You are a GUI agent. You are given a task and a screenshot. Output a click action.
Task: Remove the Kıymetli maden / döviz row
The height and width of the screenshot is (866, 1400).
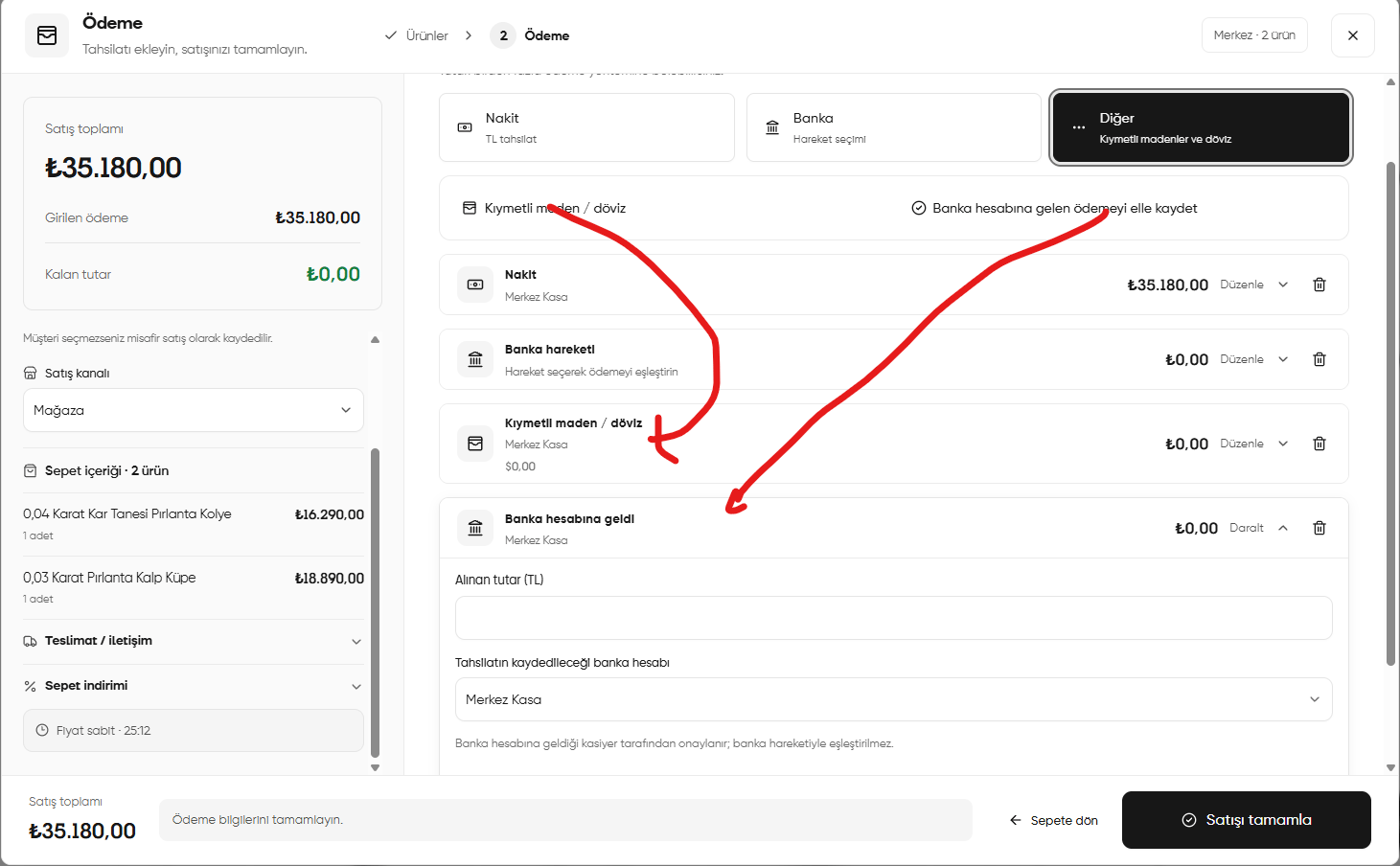tap(1320, 444)
